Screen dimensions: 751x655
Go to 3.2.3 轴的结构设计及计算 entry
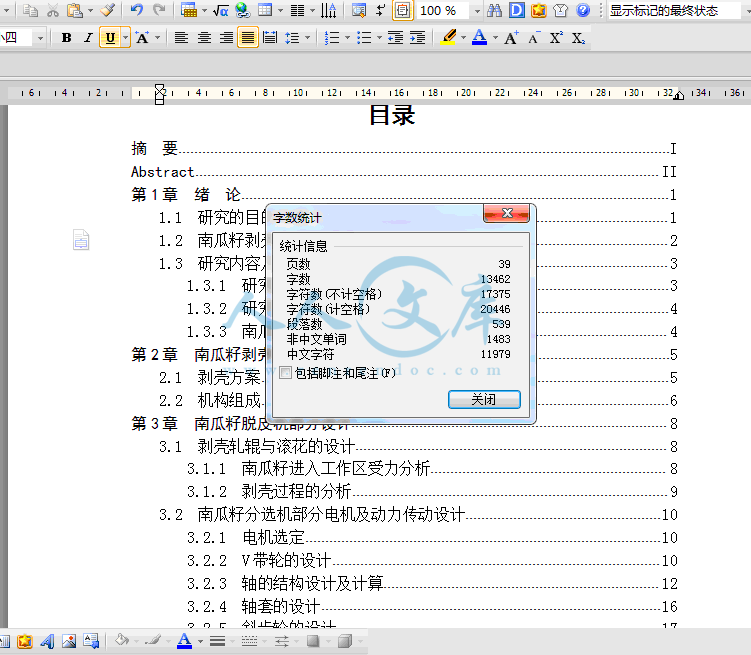click(432, 583)
